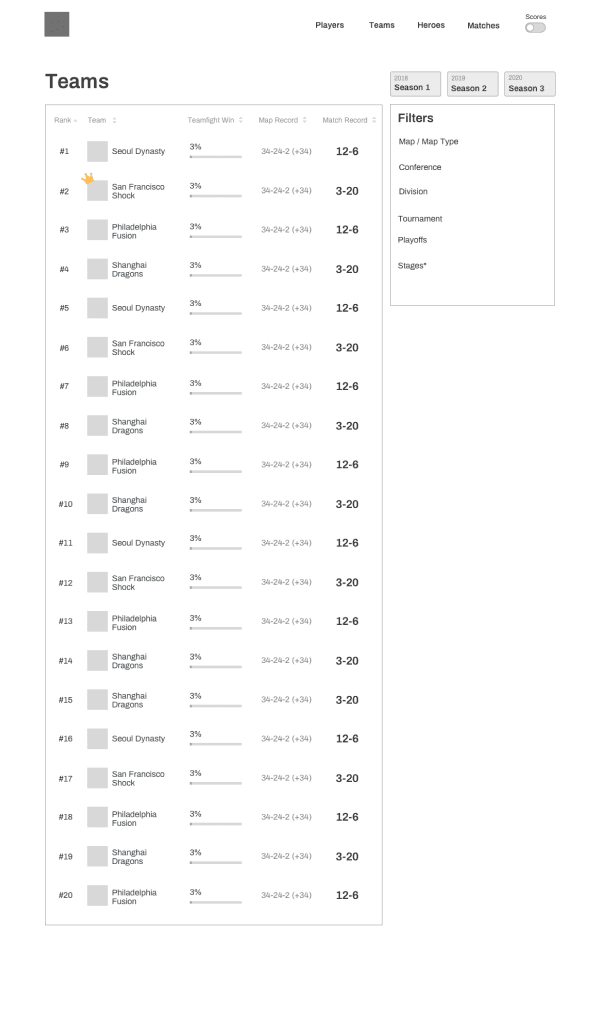Switch to the 2020 Season 3 tab
The height and width of the screenshot is (1018, 600).
(x=530, y=84)
